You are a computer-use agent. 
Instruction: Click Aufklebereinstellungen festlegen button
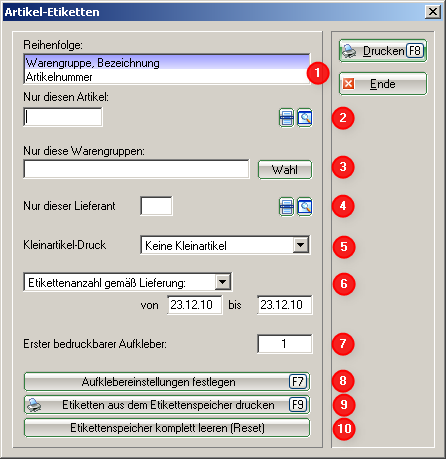(167, 382)
